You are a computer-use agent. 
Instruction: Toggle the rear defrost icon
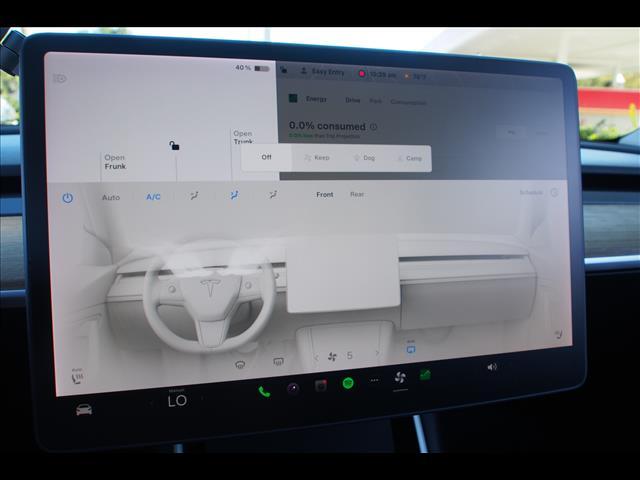(278, 361)
